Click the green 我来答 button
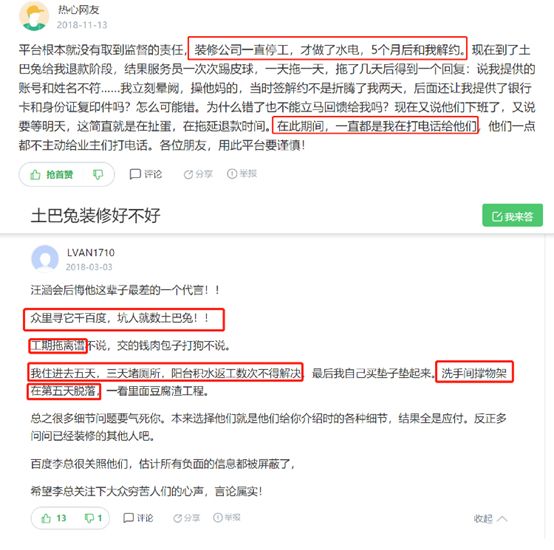554x550 pixels. click(512, 215)
